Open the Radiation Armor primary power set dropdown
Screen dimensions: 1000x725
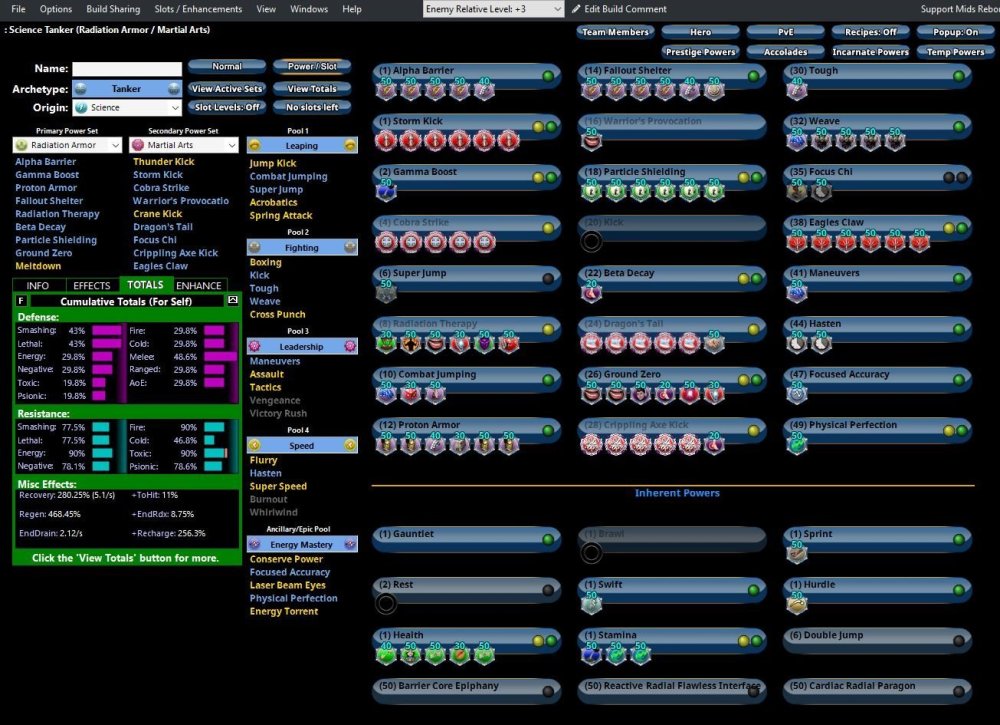(115, 145)
